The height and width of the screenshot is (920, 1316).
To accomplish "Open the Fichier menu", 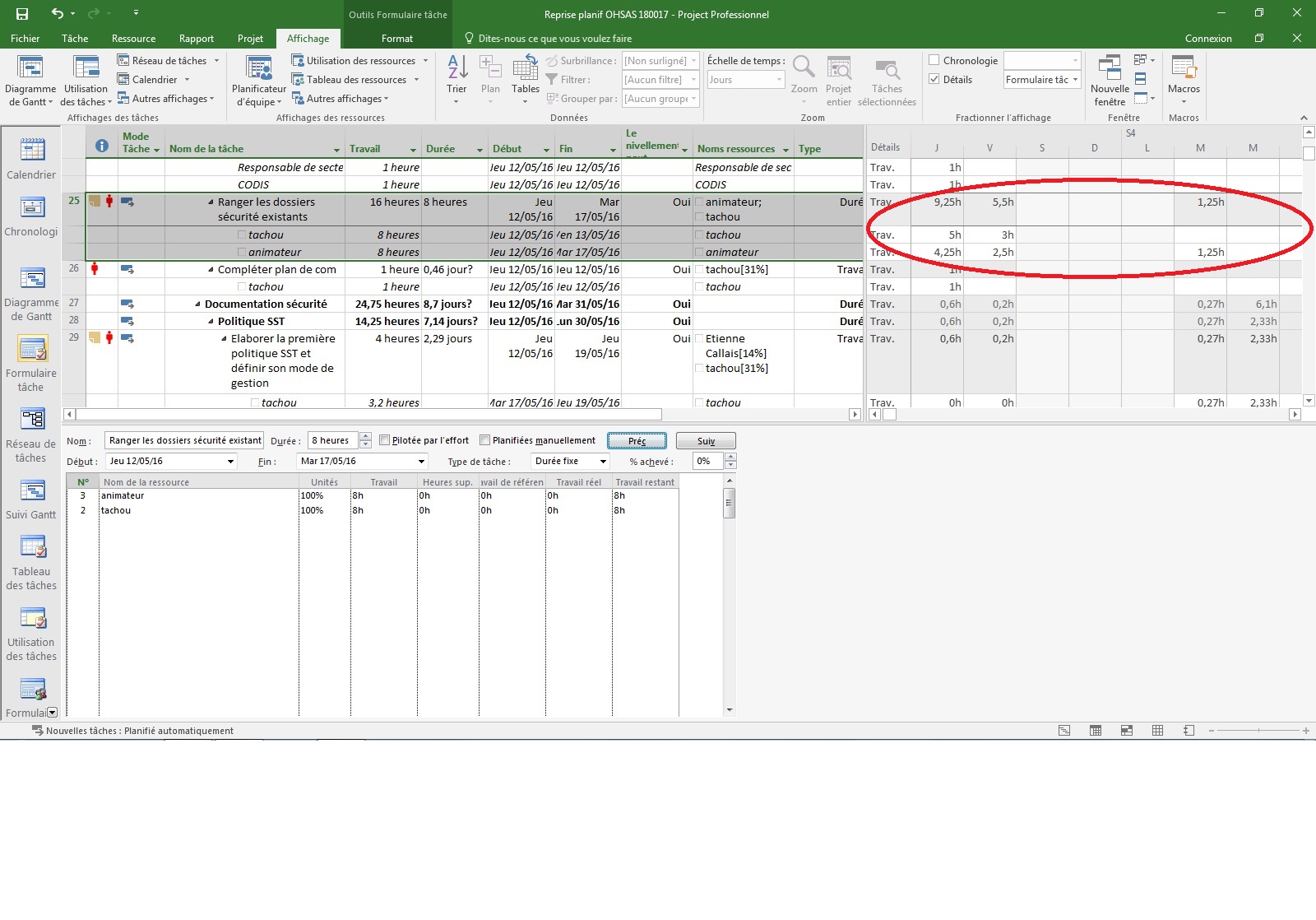I will 25,39.
